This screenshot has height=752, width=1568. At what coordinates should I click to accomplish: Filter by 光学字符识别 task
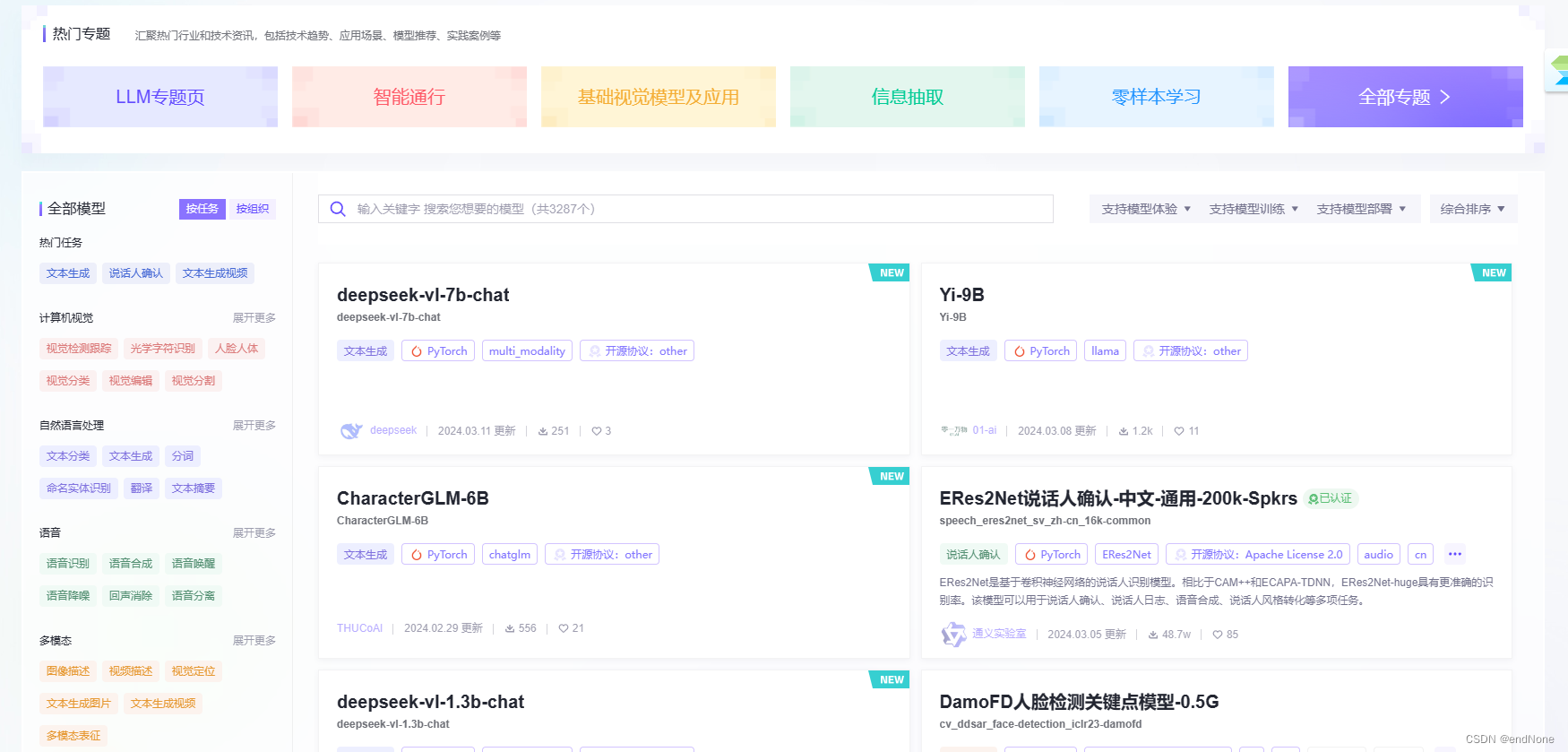click(x=163, y=349)
